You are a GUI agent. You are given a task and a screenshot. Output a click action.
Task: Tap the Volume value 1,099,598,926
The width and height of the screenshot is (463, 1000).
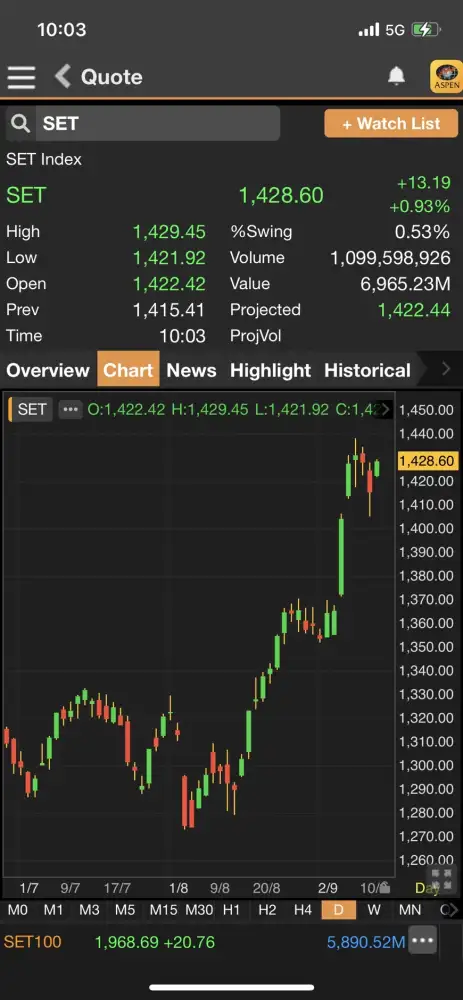click(390, 258)
